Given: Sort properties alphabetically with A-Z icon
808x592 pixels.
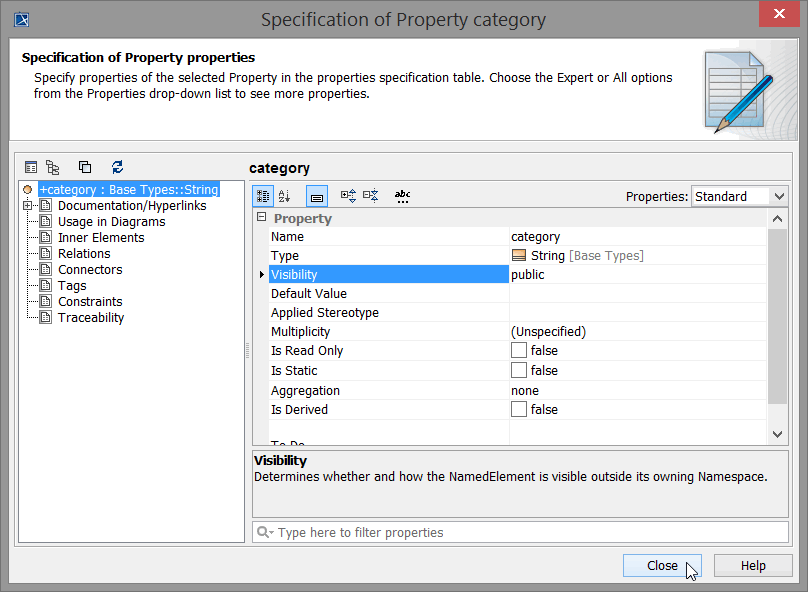Looking at the screenshot, I should coord(284,197).
